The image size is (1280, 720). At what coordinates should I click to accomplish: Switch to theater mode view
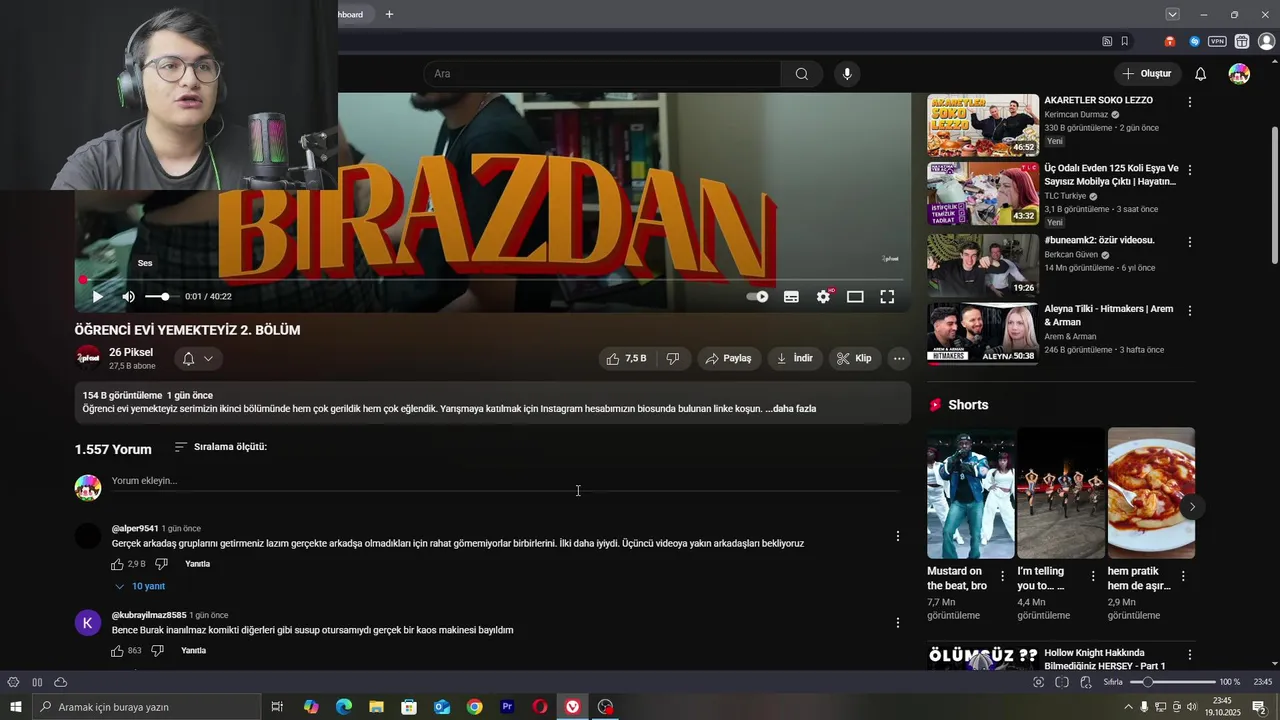tap(855, 297)
